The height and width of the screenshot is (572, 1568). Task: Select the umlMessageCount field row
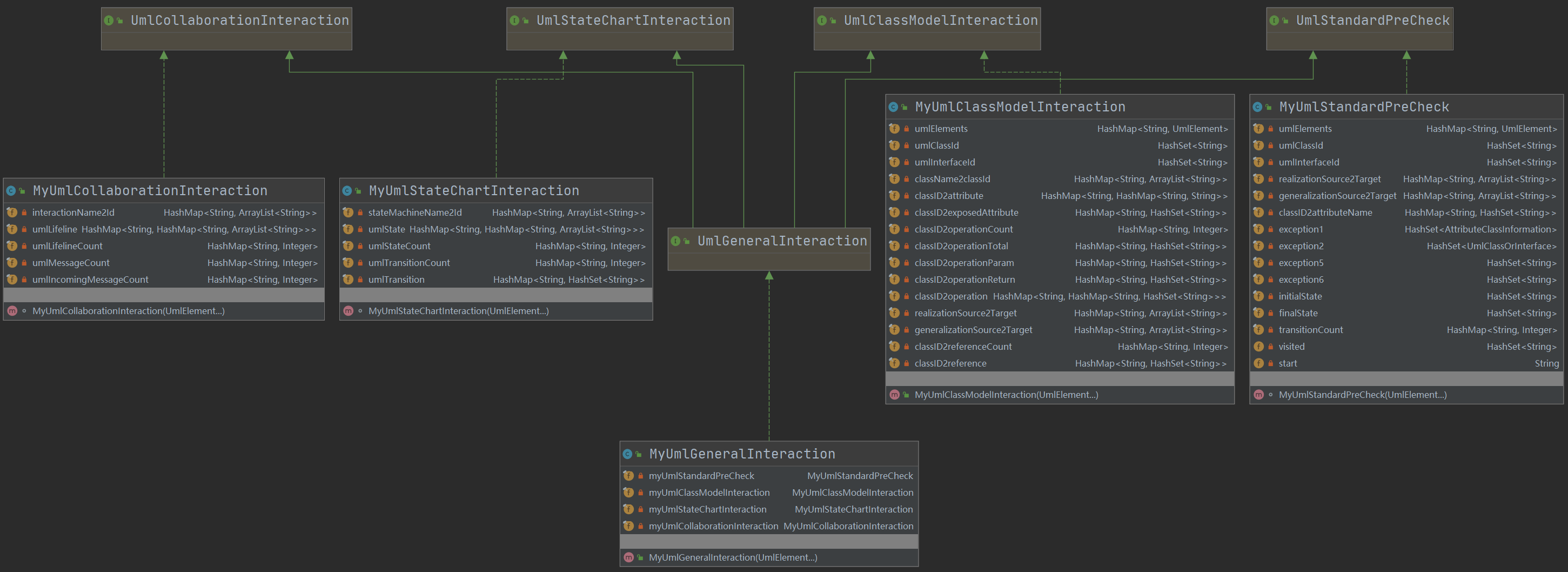(163, 263)
